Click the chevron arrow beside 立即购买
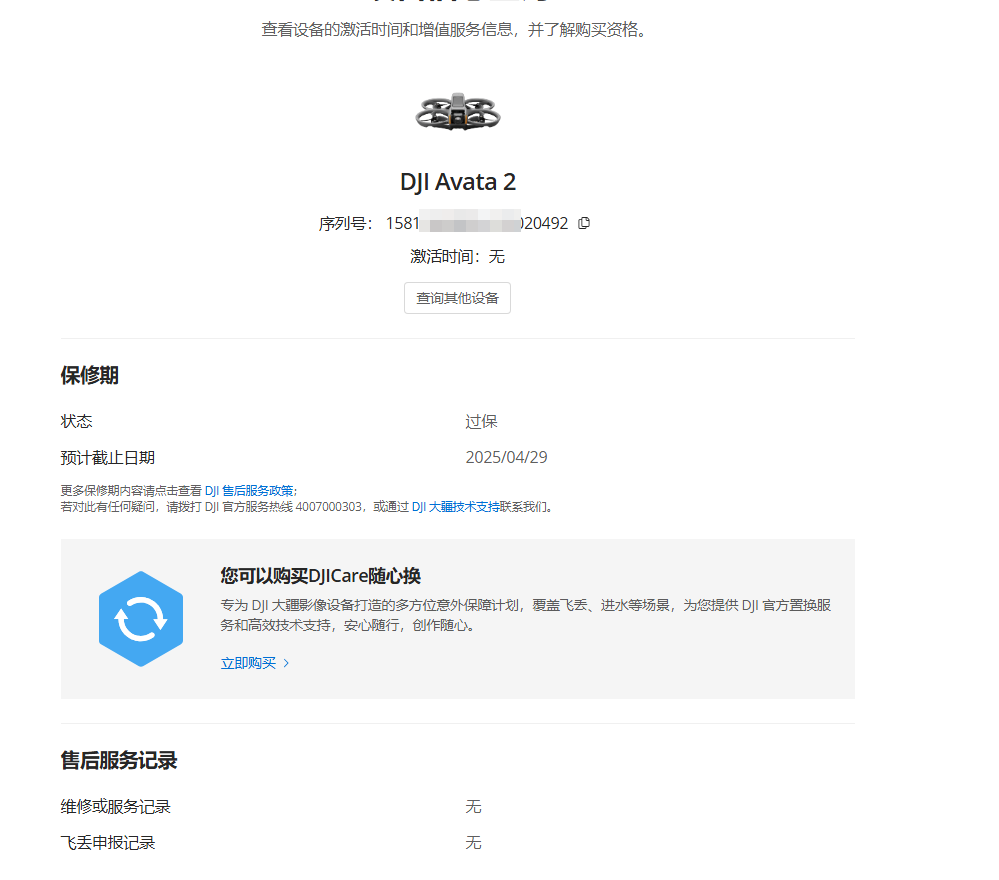Viewport: 999px width, 880px height. click(286, 663)
